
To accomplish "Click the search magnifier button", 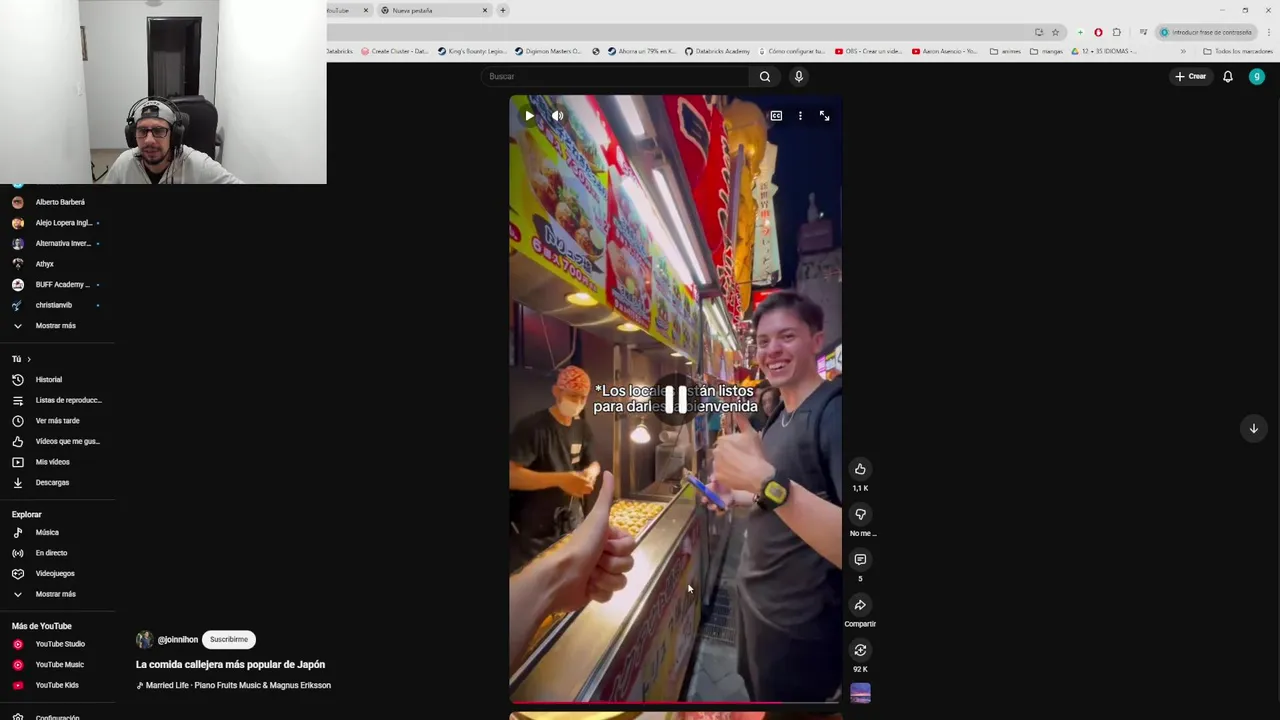I will 765,76.
